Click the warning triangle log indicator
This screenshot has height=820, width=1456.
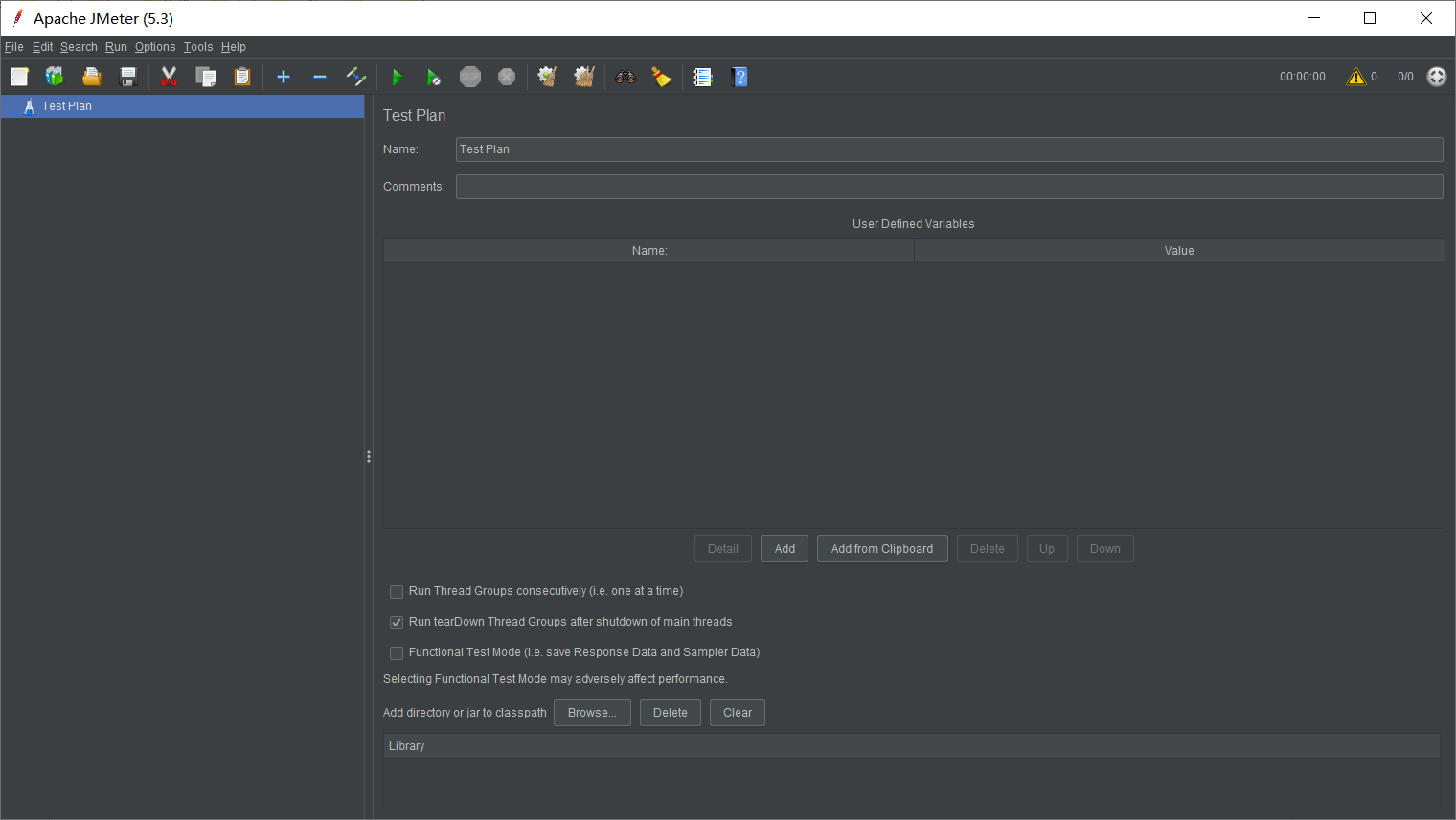[x=1356, y=77]
